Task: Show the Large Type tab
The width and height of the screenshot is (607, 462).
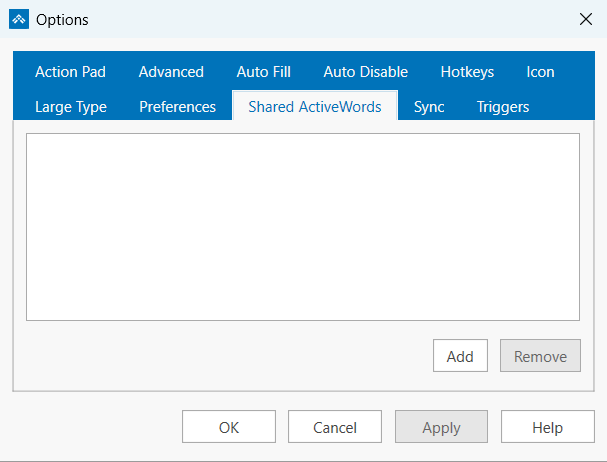Action: click(70, 107)
